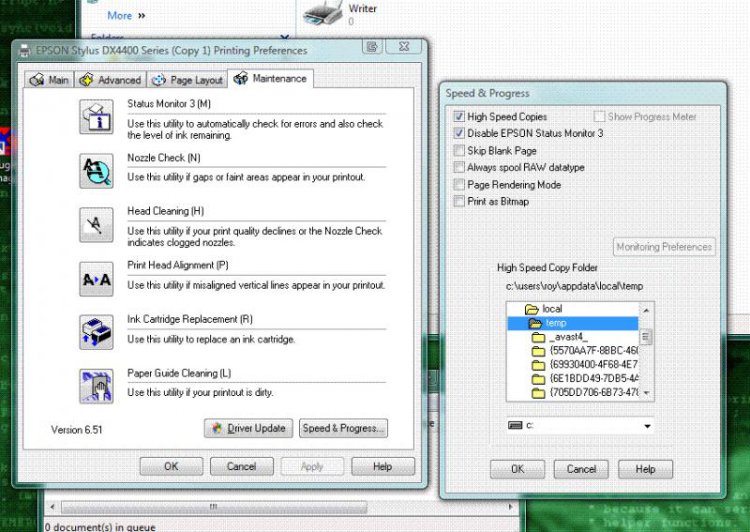Click the Writer printer icon behind the dialog
Viewport: 750px width, 532px height.
tap(323, 13)
